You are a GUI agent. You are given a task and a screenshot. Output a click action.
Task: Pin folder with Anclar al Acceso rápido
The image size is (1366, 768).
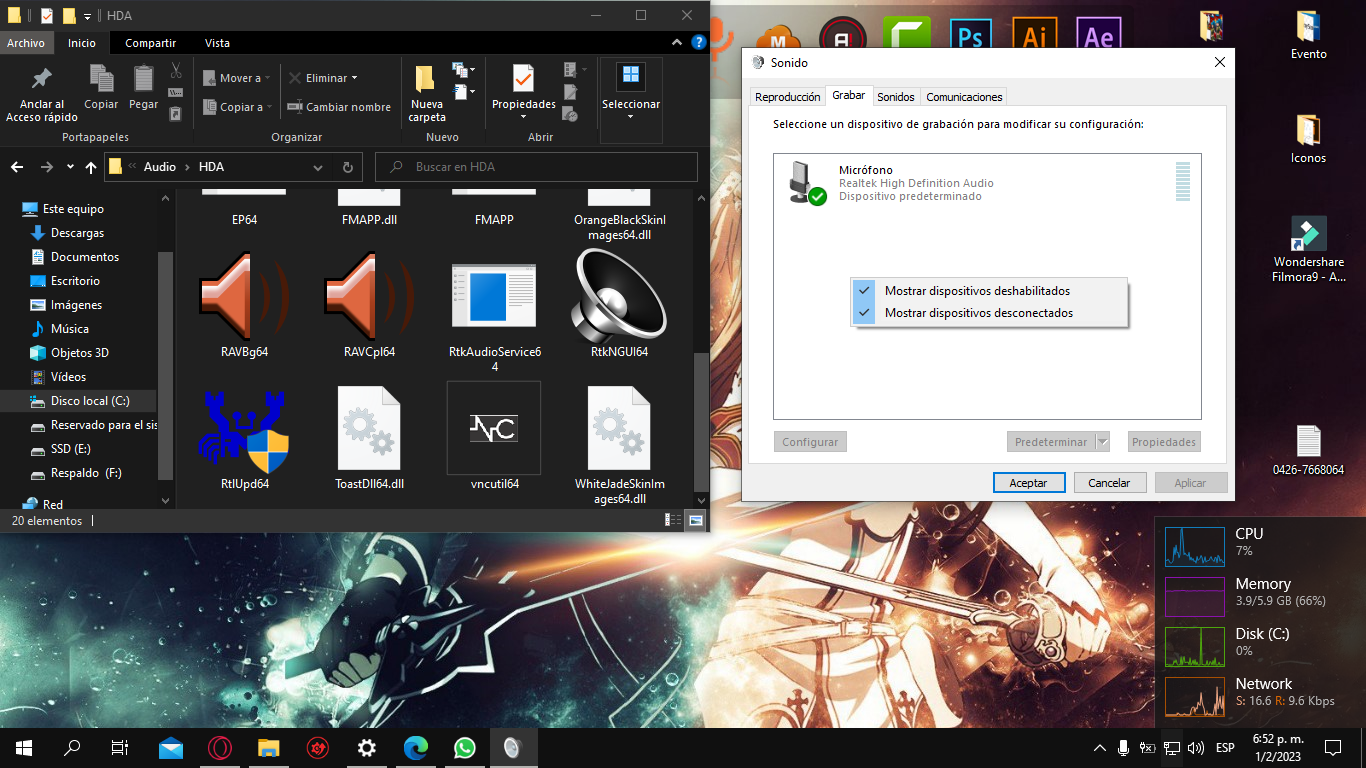pos(41,95)
